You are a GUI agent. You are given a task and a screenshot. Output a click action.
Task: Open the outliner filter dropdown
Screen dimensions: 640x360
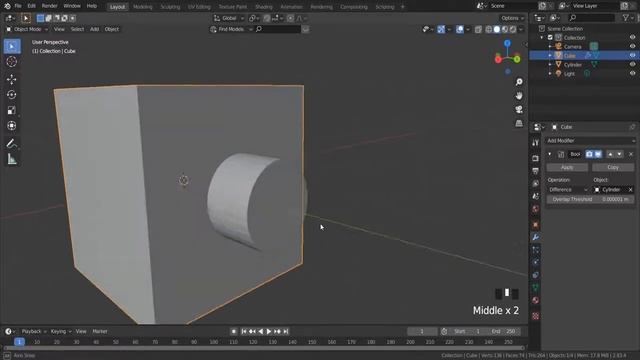(629, 18)
